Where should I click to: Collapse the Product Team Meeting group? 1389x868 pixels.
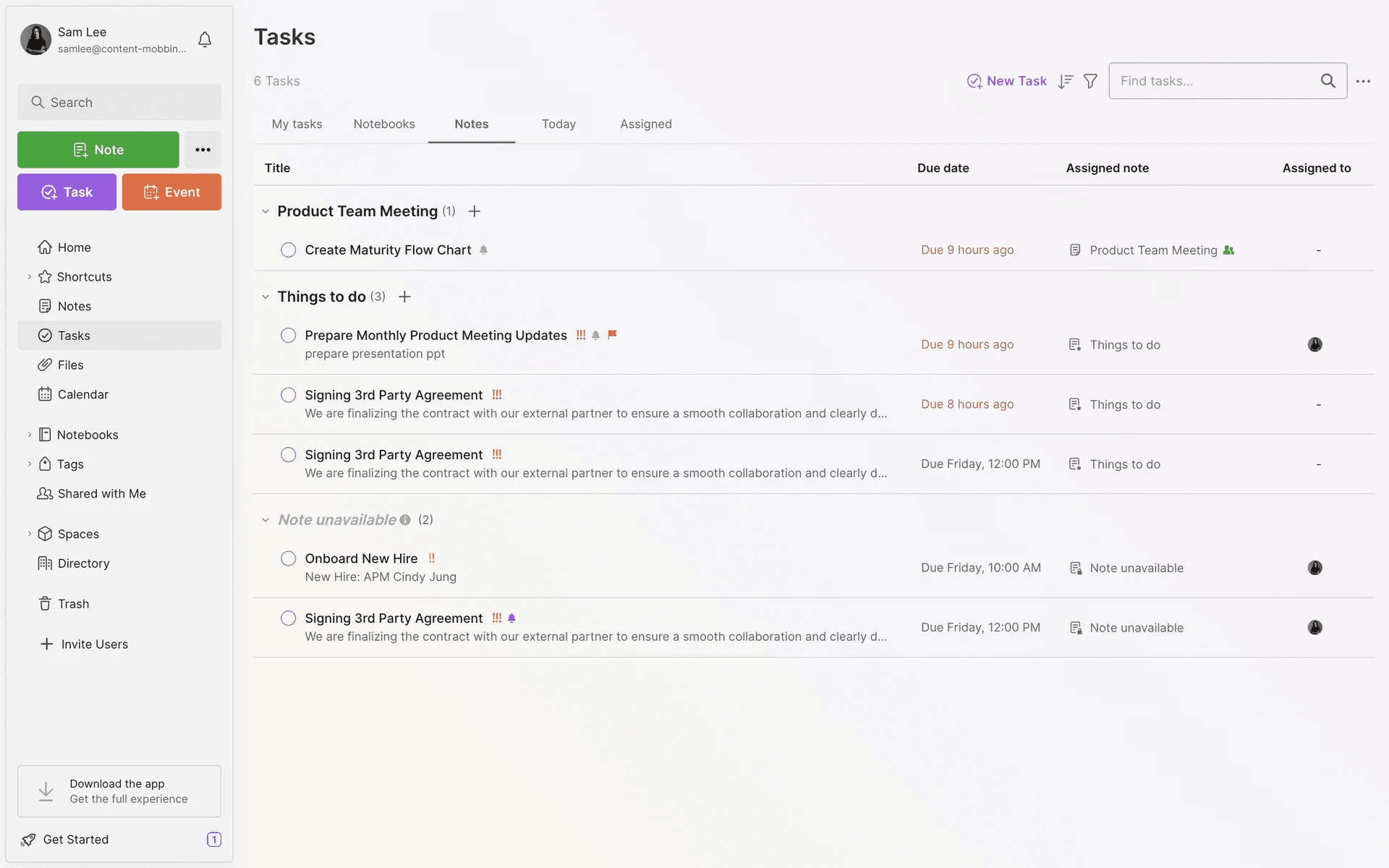coord(266,211)
